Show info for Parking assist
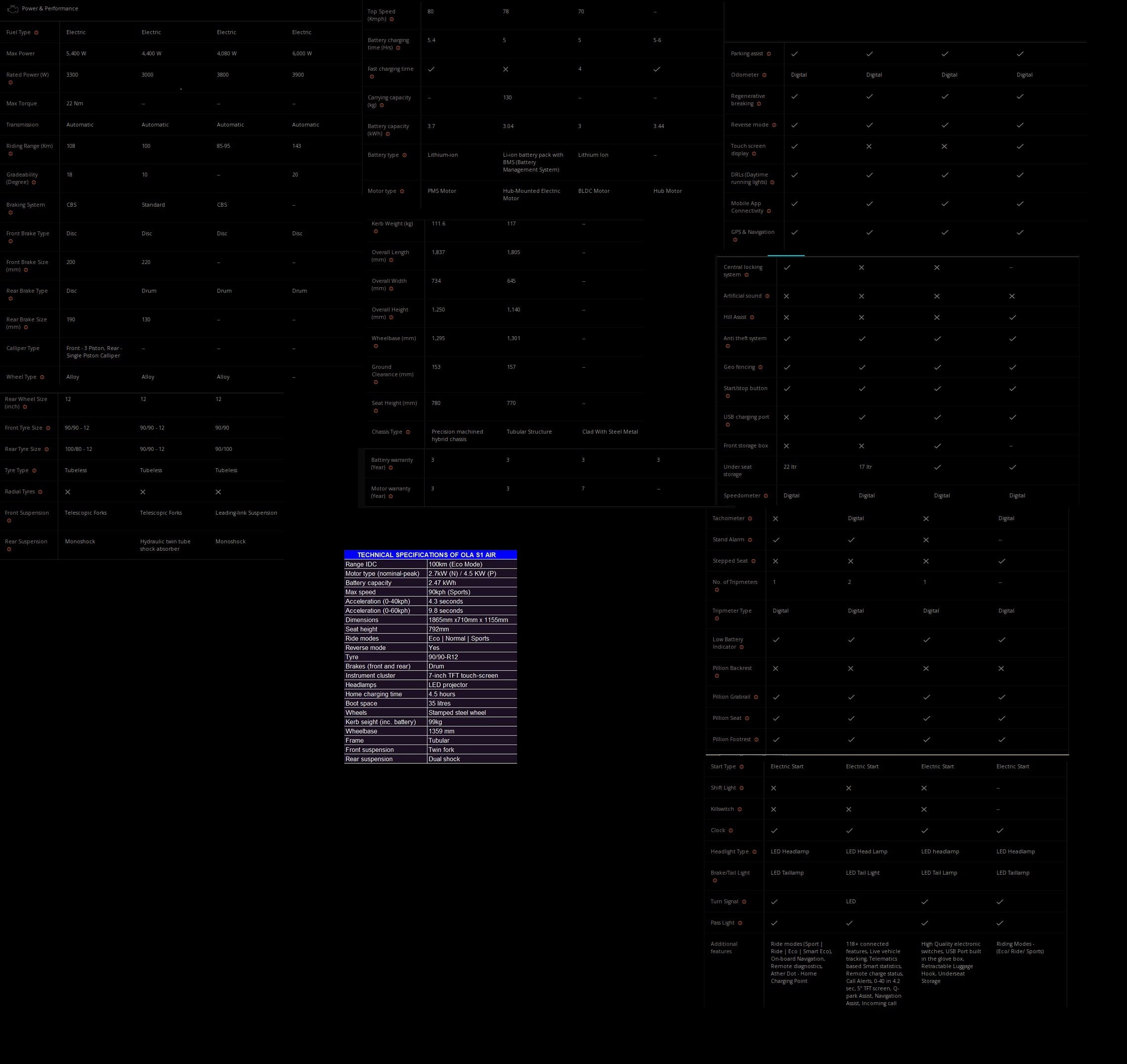 pos(769,54)
